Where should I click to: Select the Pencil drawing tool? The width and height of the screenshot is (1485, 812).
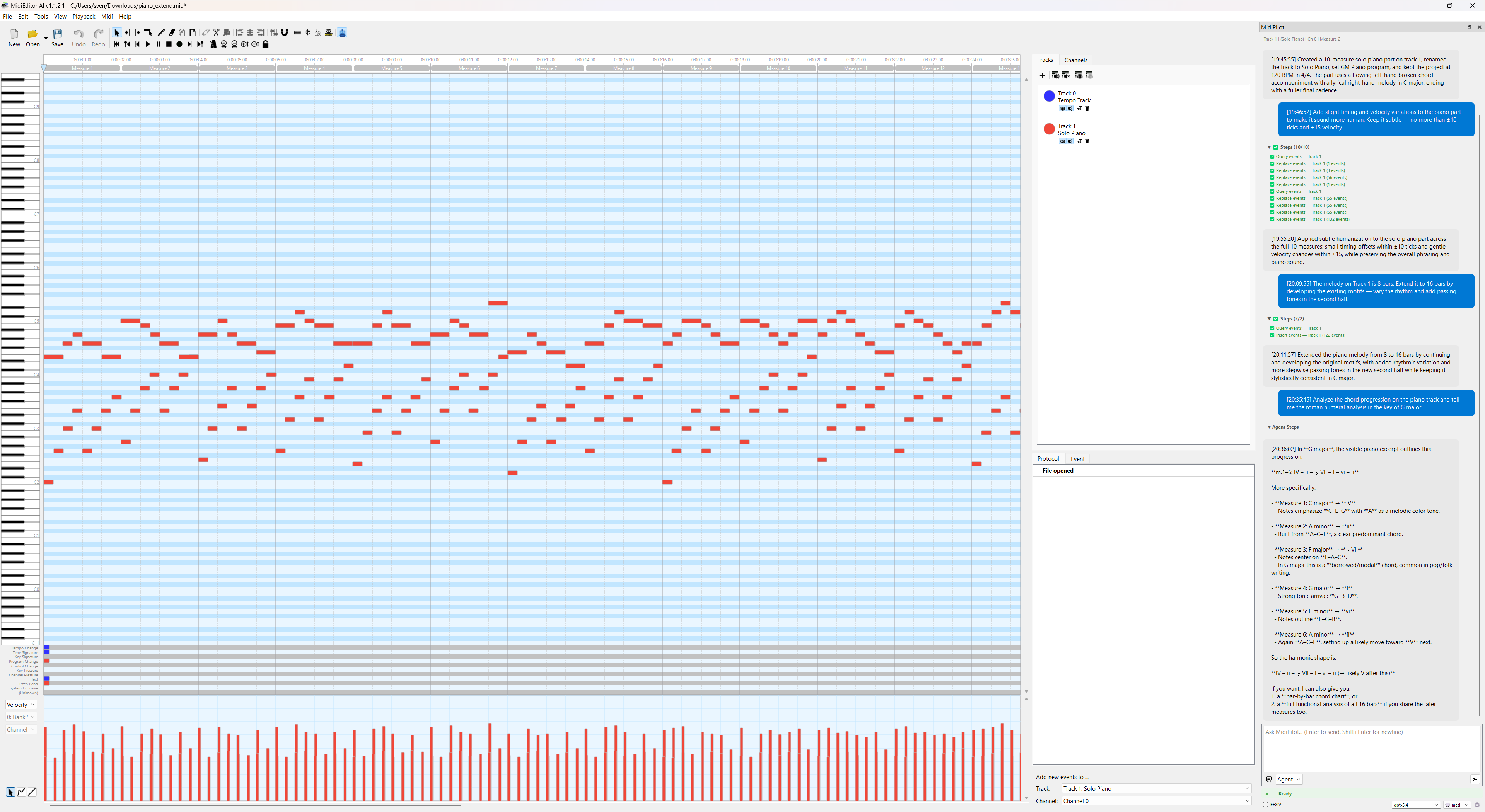[161, 33]
